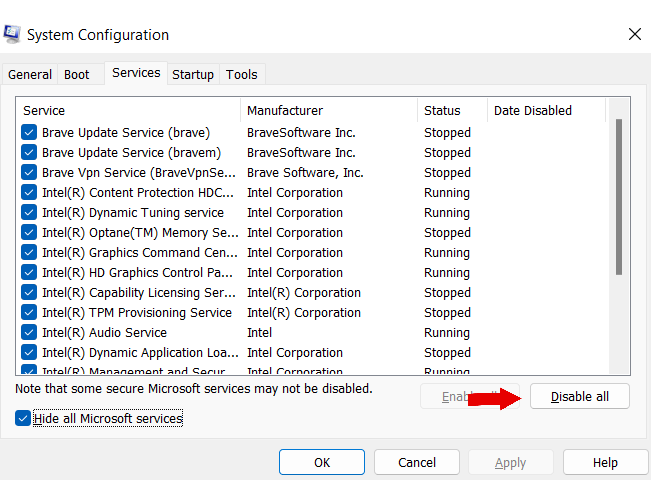Switch to the General tab
Screen dimensions: 651x500
coord(30,75)
